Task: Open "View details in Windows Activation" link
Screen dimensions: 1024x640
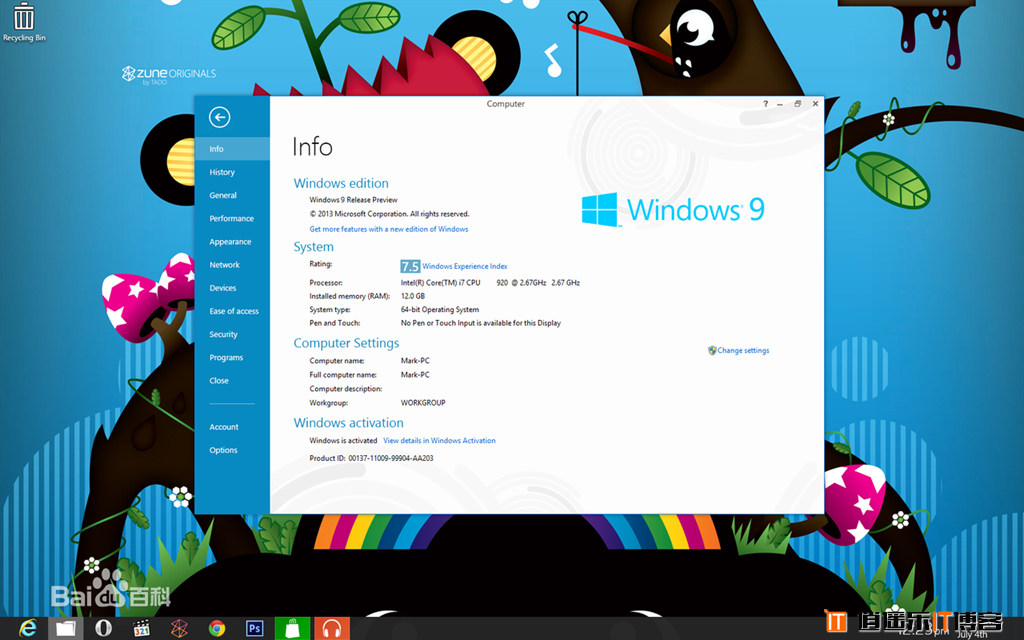Action: pyautogui.click(x=439, y=441)
